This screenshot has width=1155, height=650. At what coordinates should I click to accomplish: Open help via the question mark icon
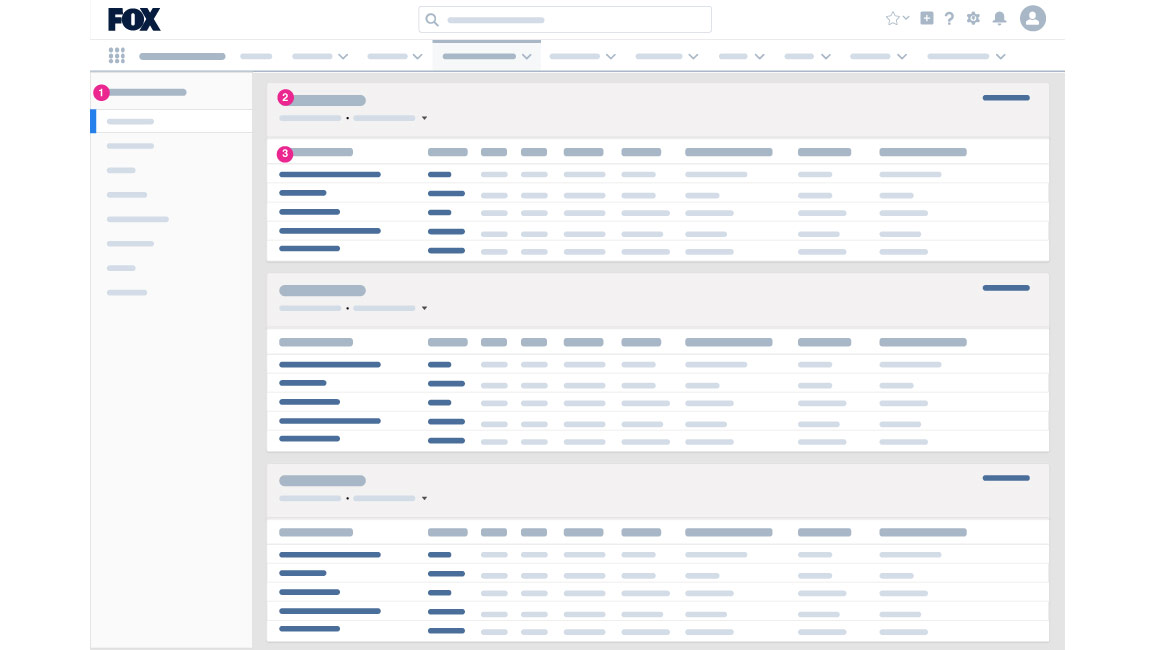click(949, 18)
